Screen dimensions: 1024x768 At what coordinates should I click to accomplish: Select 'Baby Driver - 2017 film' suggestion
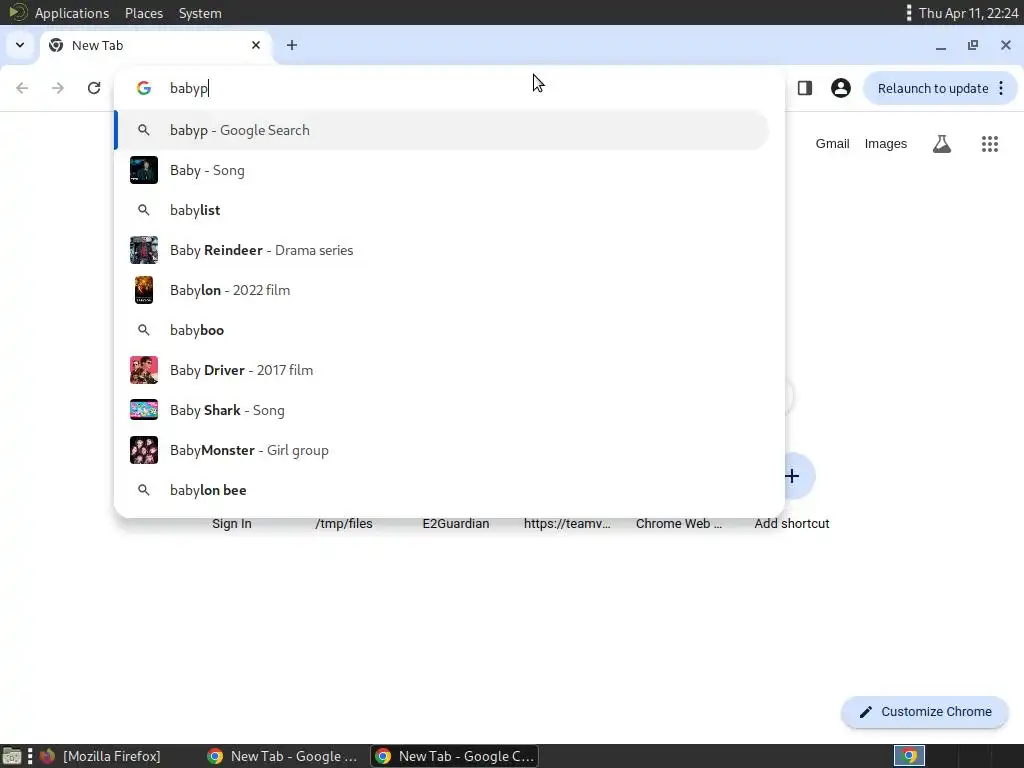click(442, 370)
